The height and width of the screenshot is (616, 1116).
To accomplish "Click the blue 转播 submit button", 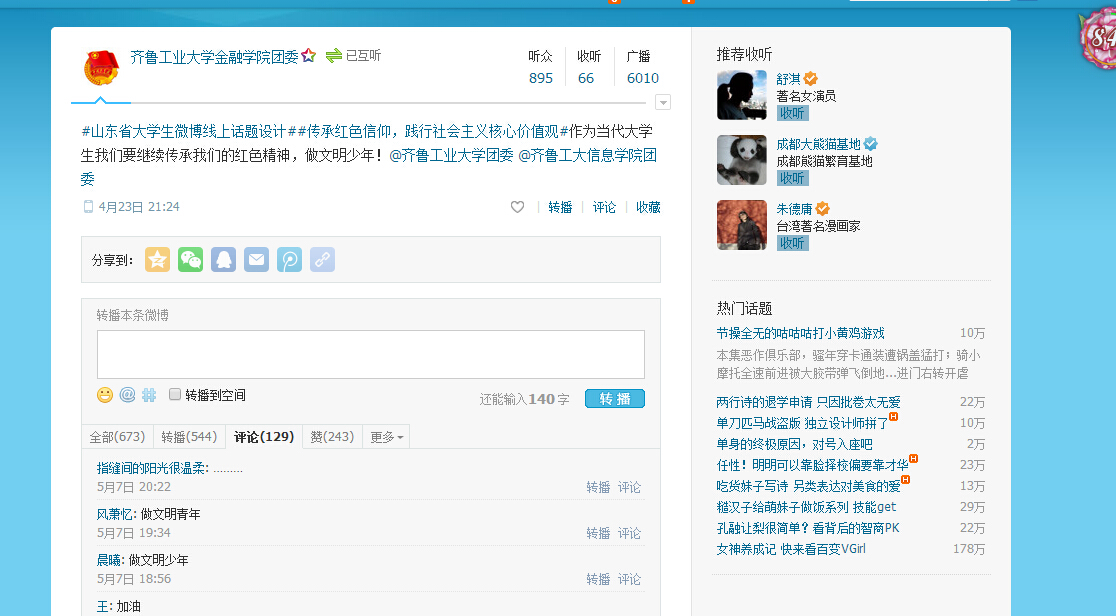I will [x=615, y=399].
